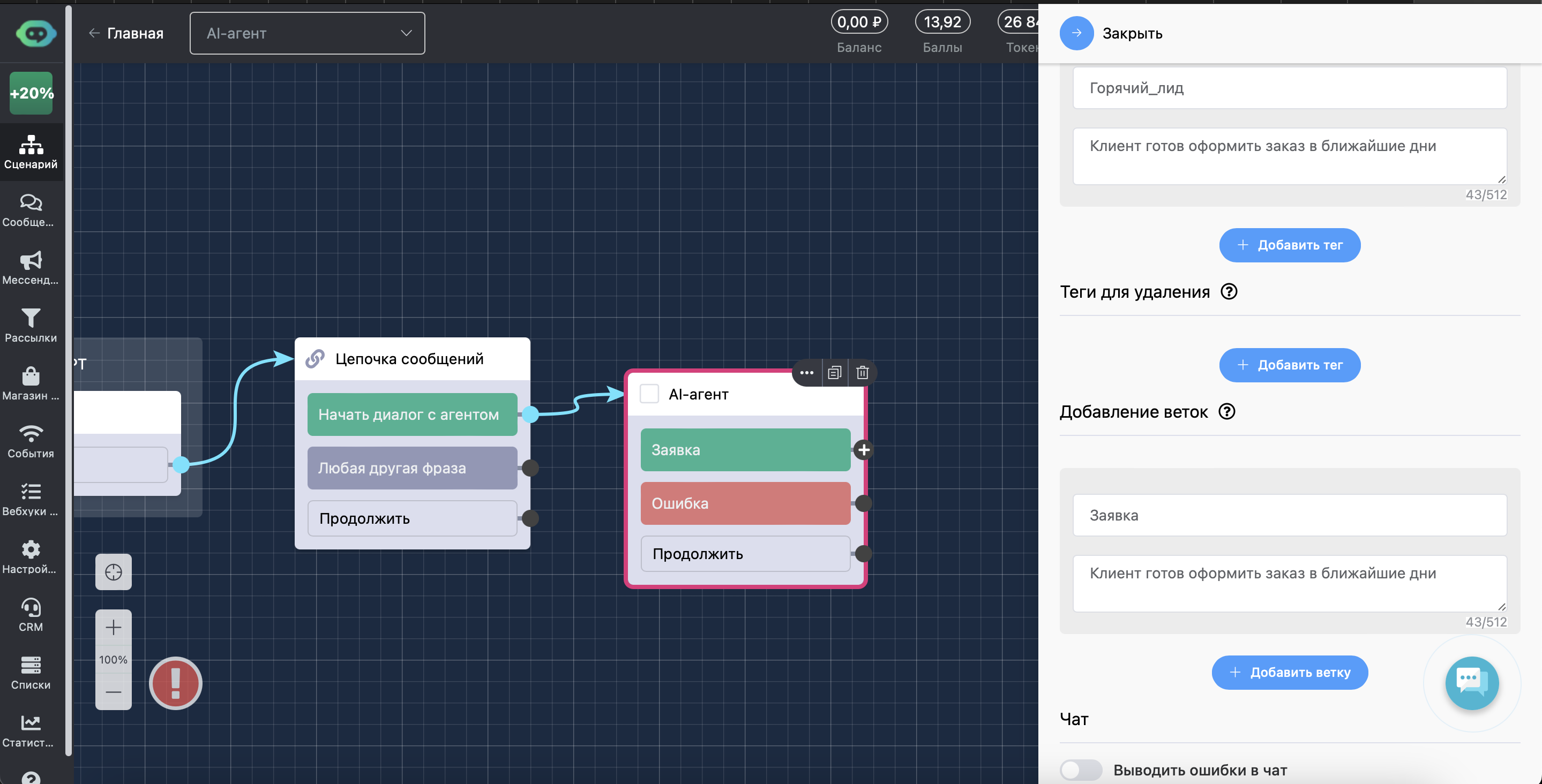
Task: Zoom in with the plus button
Action: pos(113,627)
